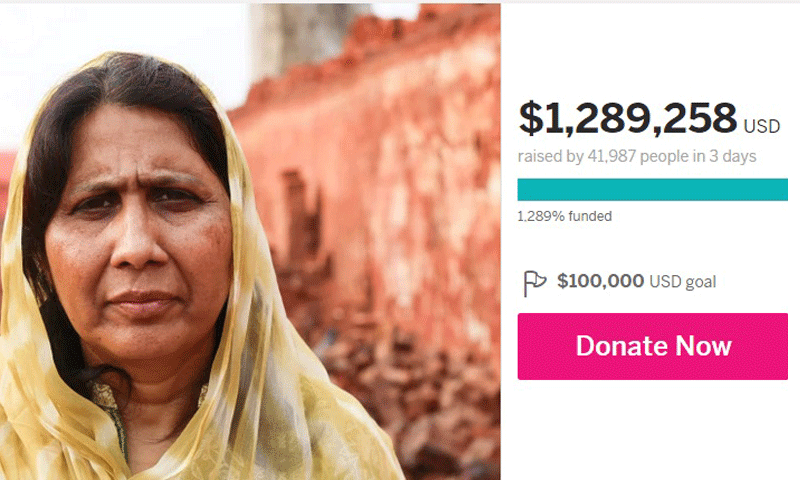Screen dimensions: 800x480
Task: Click the right end of the progress bar
Action: (x=782, y=189)
